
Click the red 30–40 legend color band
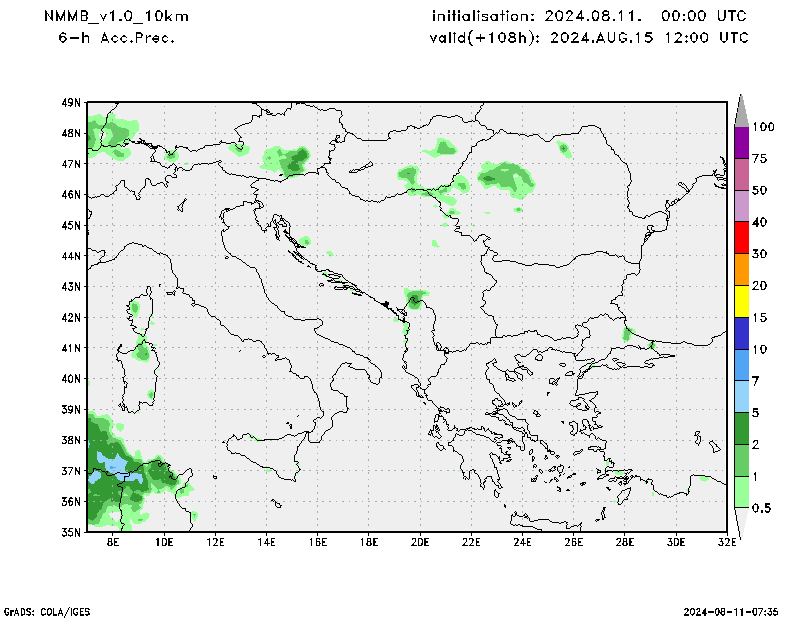point(741,238)
